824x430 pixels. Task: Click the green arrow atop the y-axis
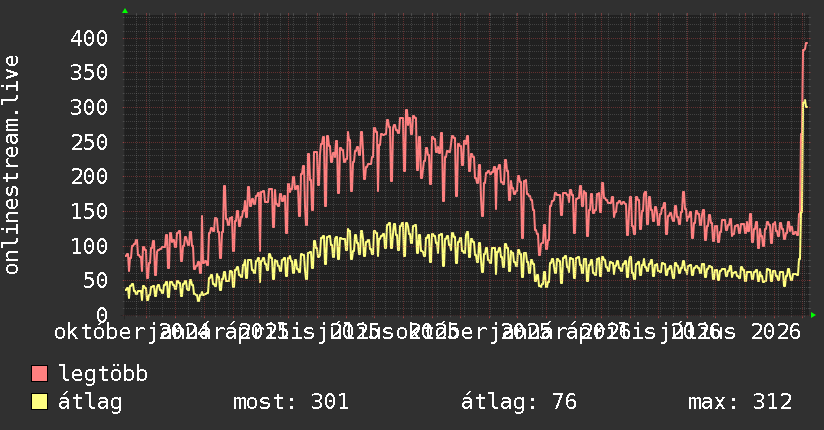pos(125,11)
